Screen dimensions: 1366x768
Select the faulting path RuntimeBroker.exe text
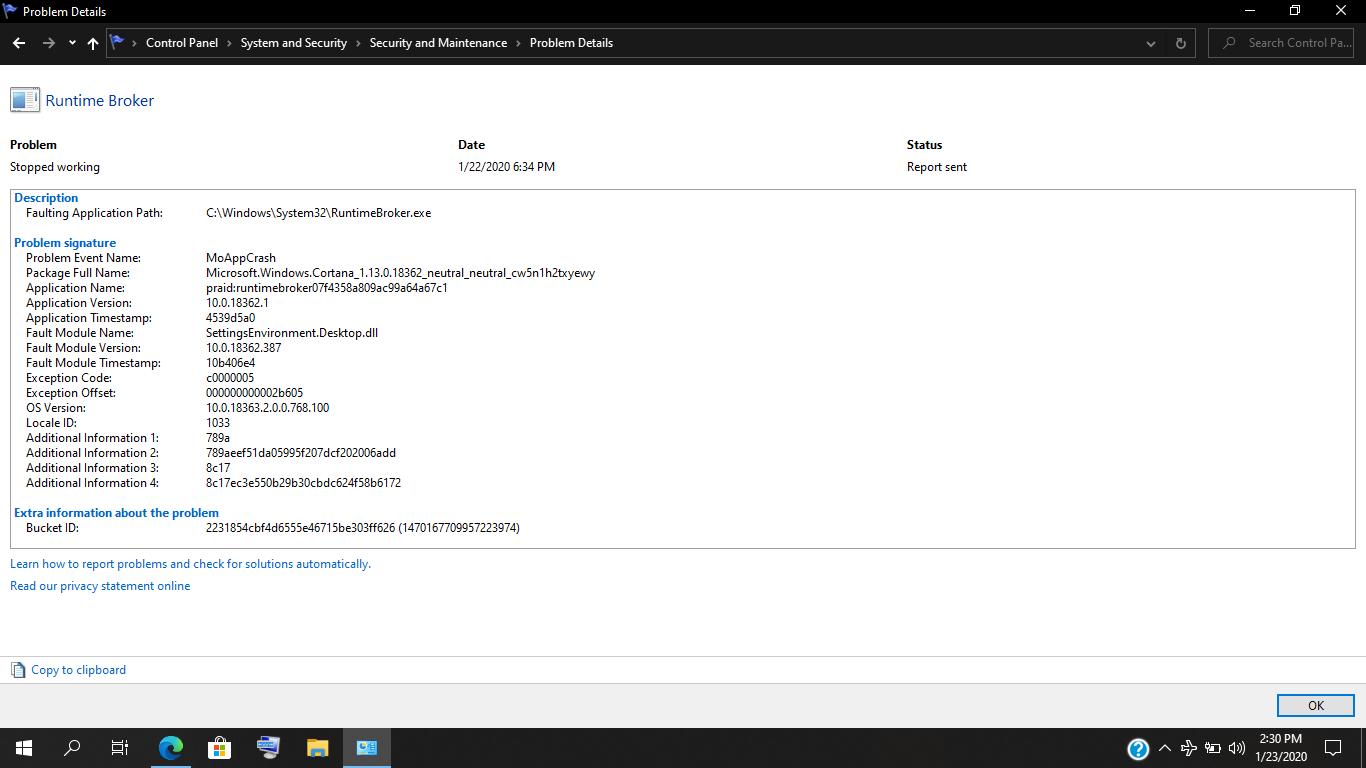318,213
